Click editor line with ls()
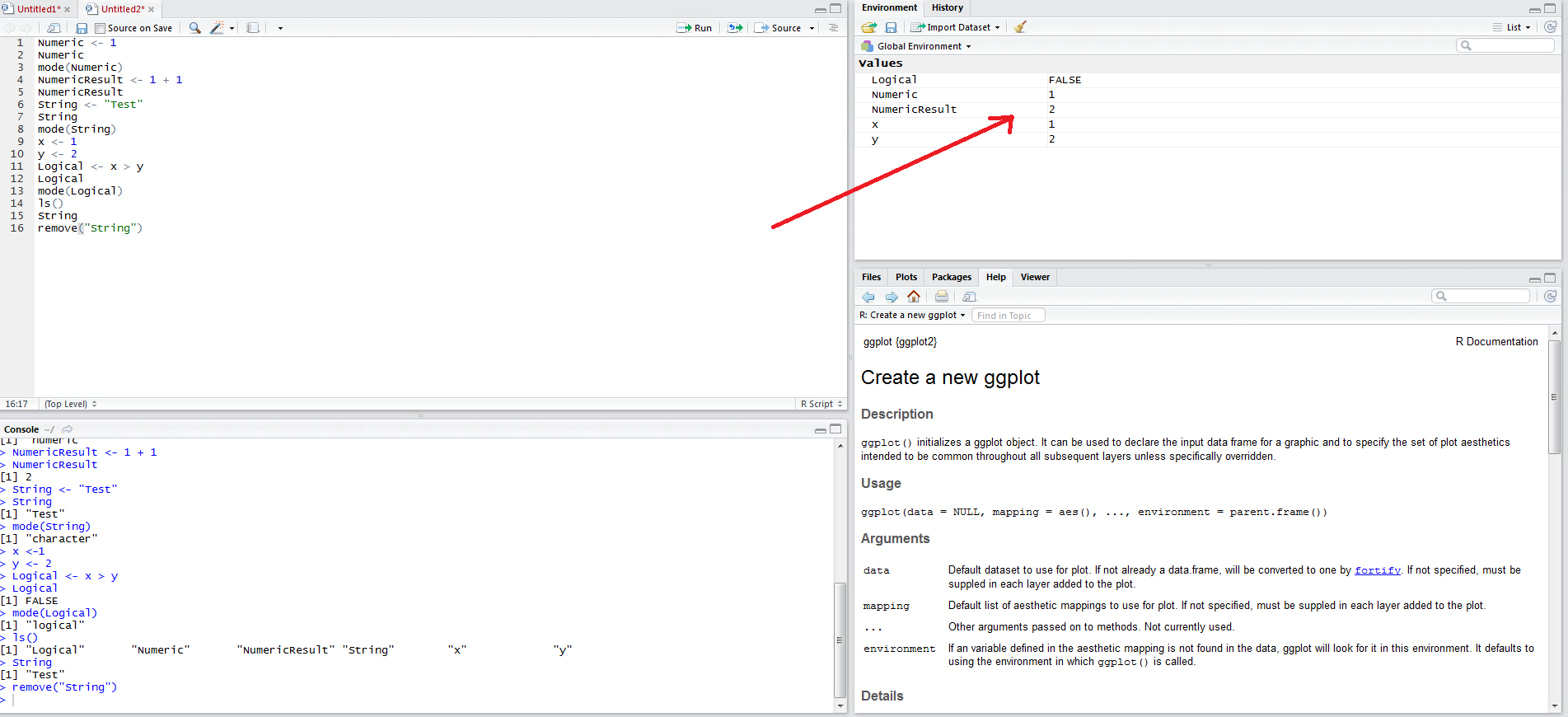 pos(50,204)
